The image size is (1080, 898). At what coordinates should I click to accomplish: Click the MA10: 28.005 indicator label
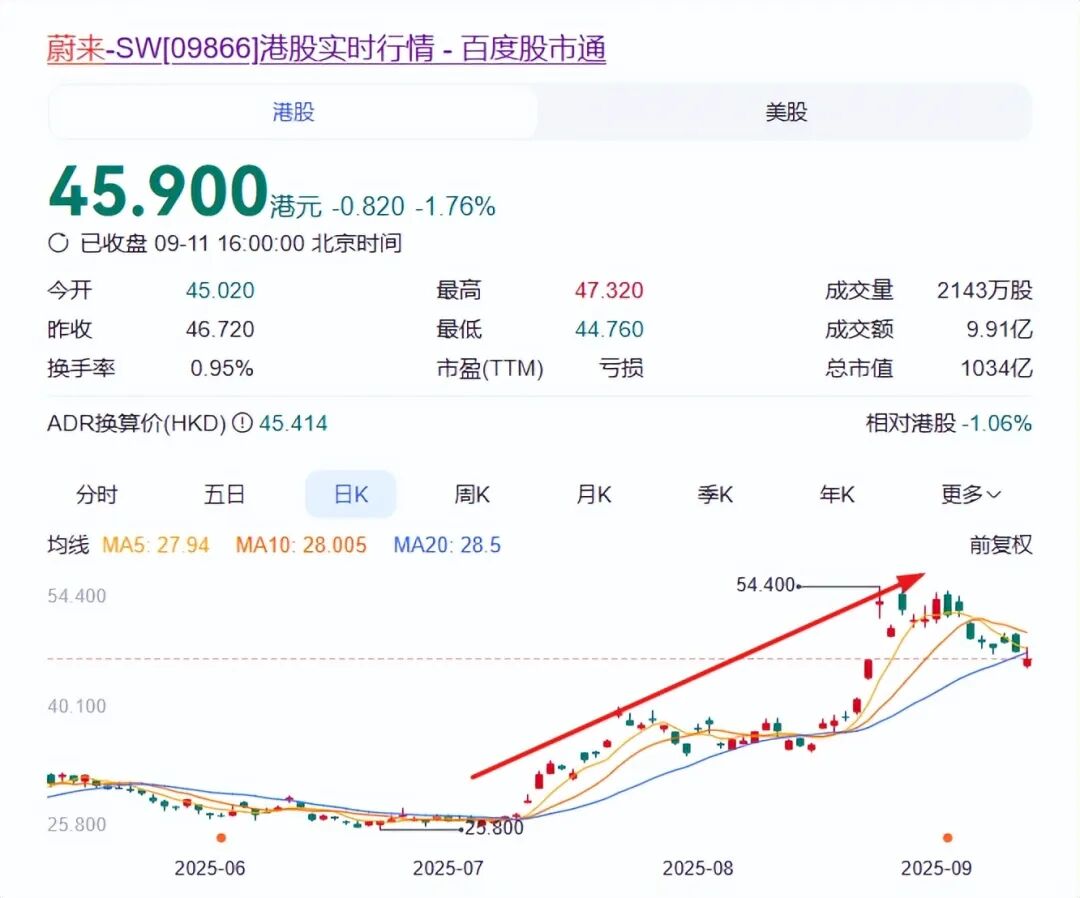(x=301, y=545)
